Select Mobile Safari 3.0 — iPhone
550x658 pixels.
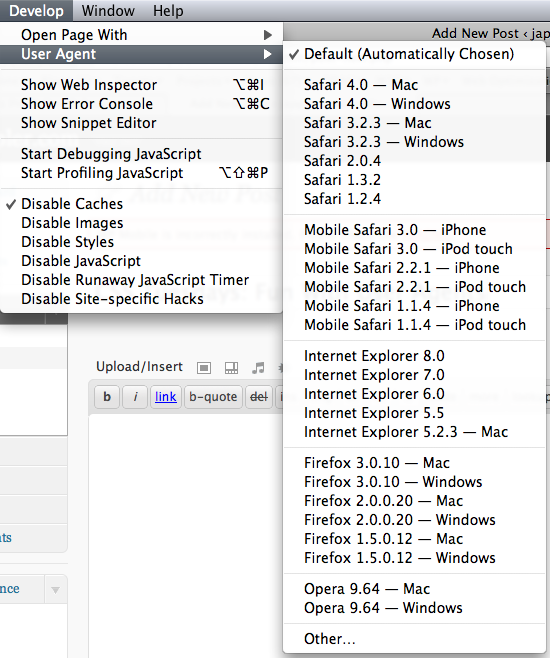(414, 230)
